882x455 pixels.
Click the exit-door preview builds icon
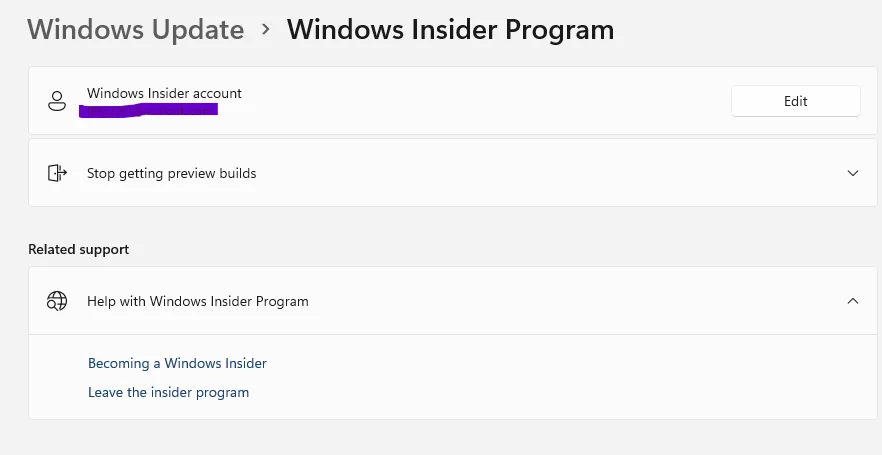(x=57, y=173)
